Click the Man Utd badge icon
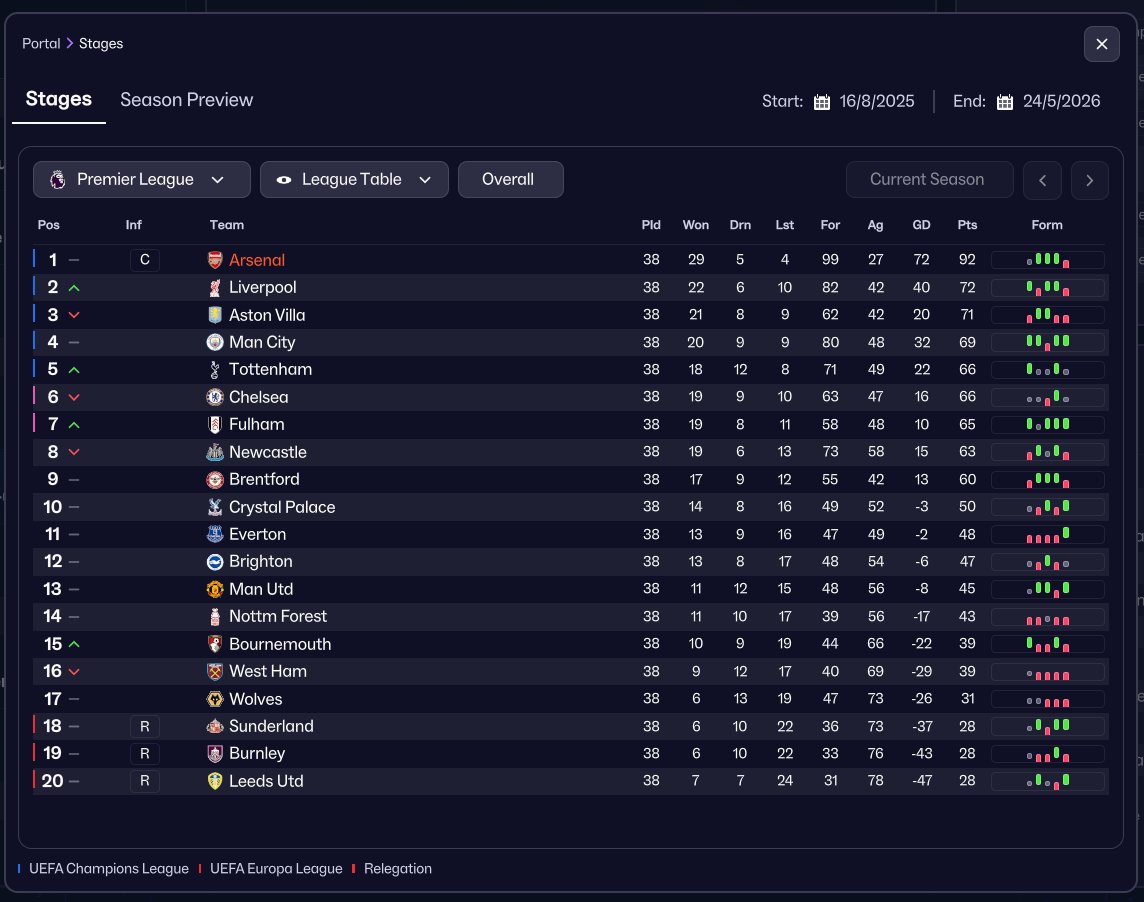The image size is (1144, 902). click(214, 589)
